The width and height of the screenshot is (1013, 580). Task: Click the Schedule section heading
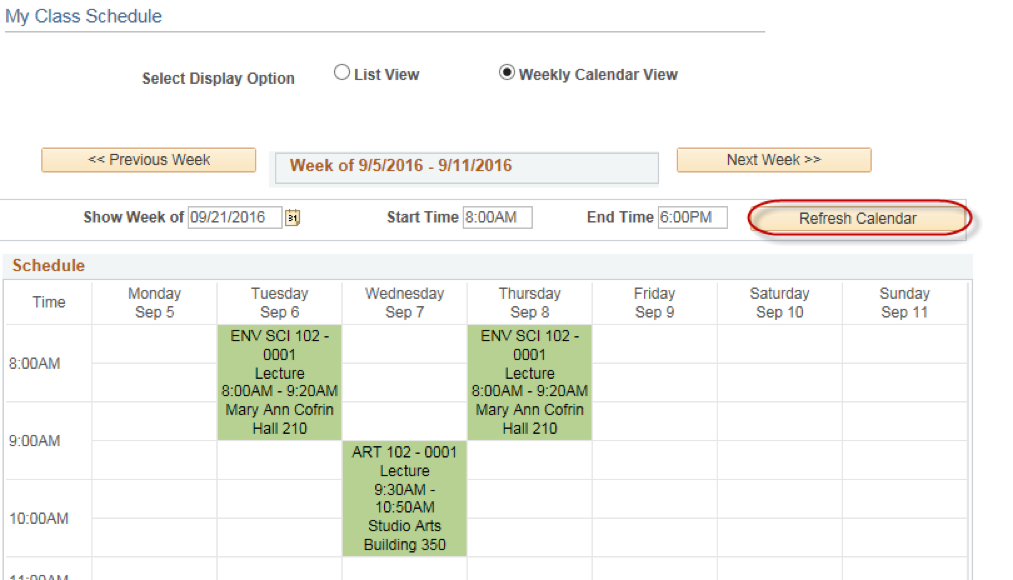48,266
